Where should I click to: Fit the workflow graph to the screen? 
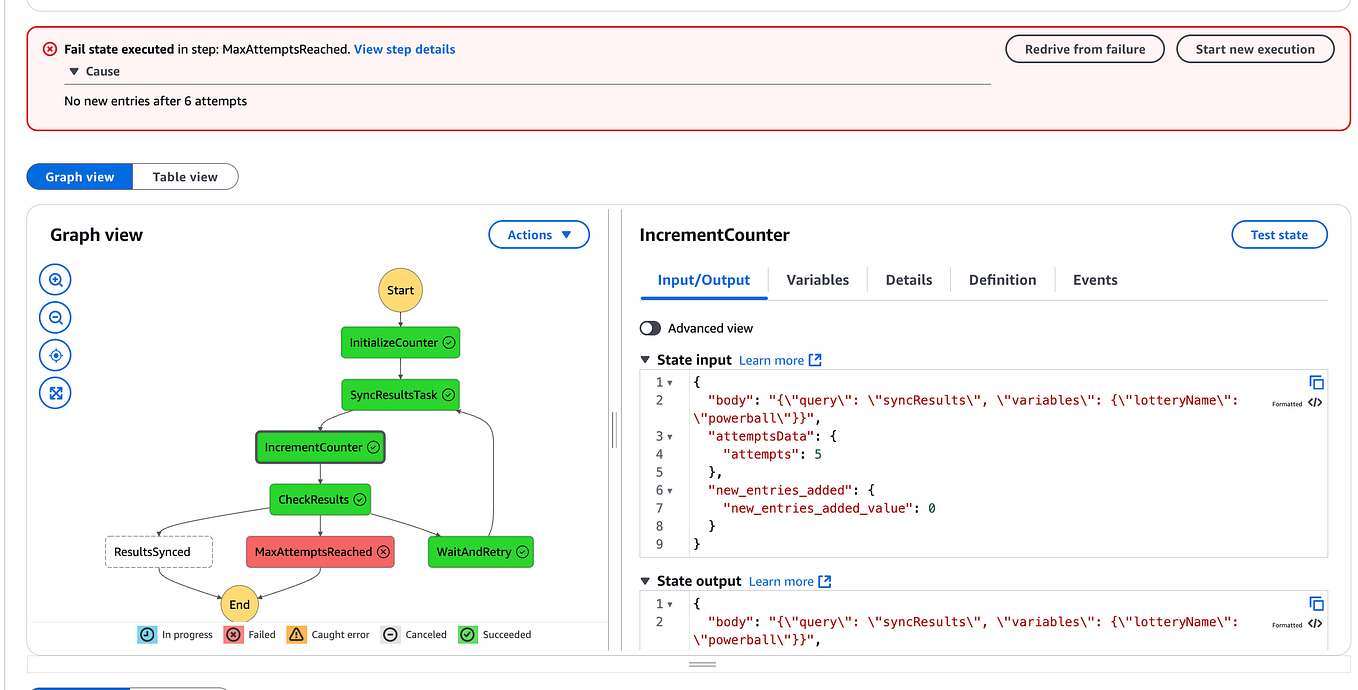coord(55,392)
